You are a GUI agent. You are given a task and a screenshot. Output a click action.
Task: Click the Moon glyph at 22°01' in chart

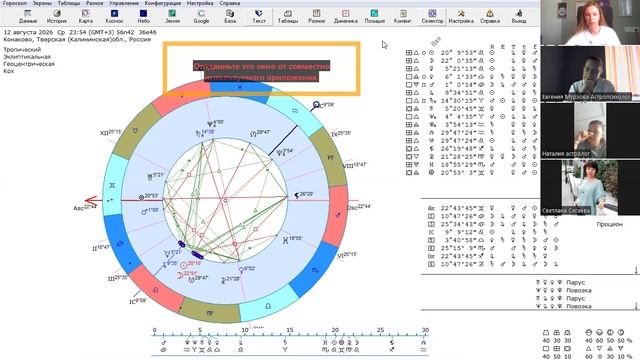click(180, 276)
